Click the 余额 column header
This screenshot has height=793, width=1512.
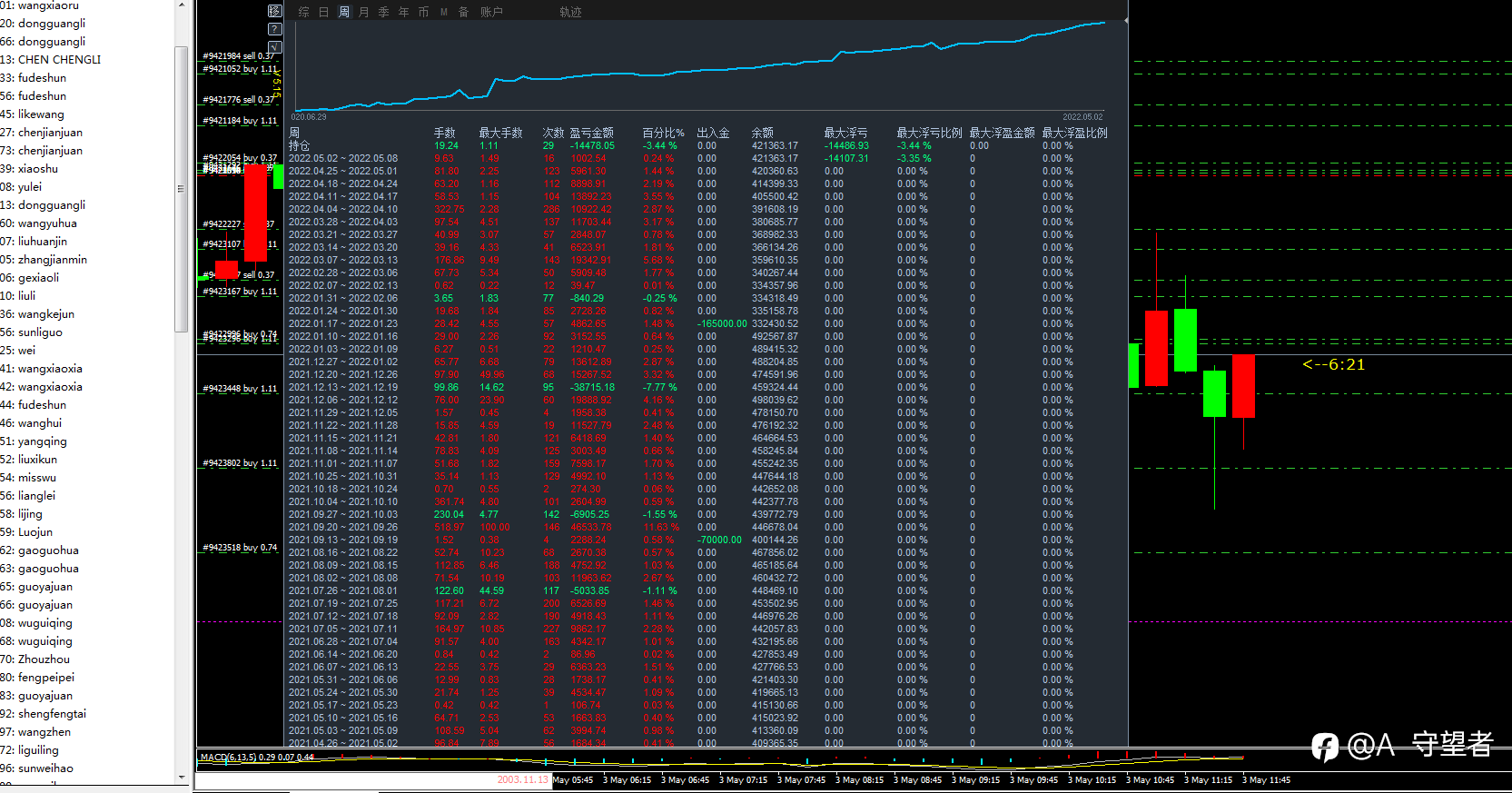[763, 133]
